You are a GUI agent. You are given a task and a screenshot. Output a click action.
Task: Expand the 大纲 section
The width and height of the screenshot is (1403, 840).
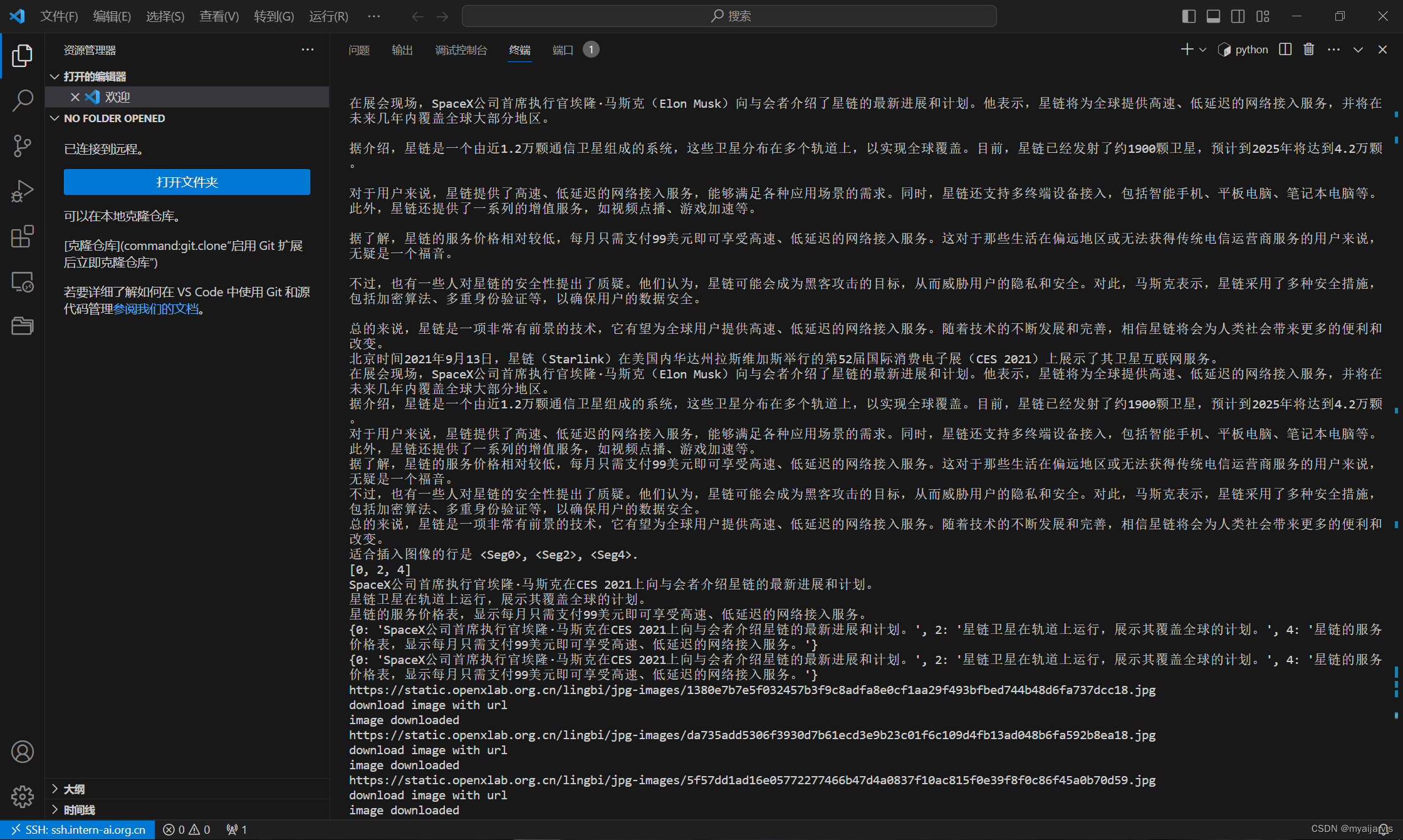pos(187,789)
